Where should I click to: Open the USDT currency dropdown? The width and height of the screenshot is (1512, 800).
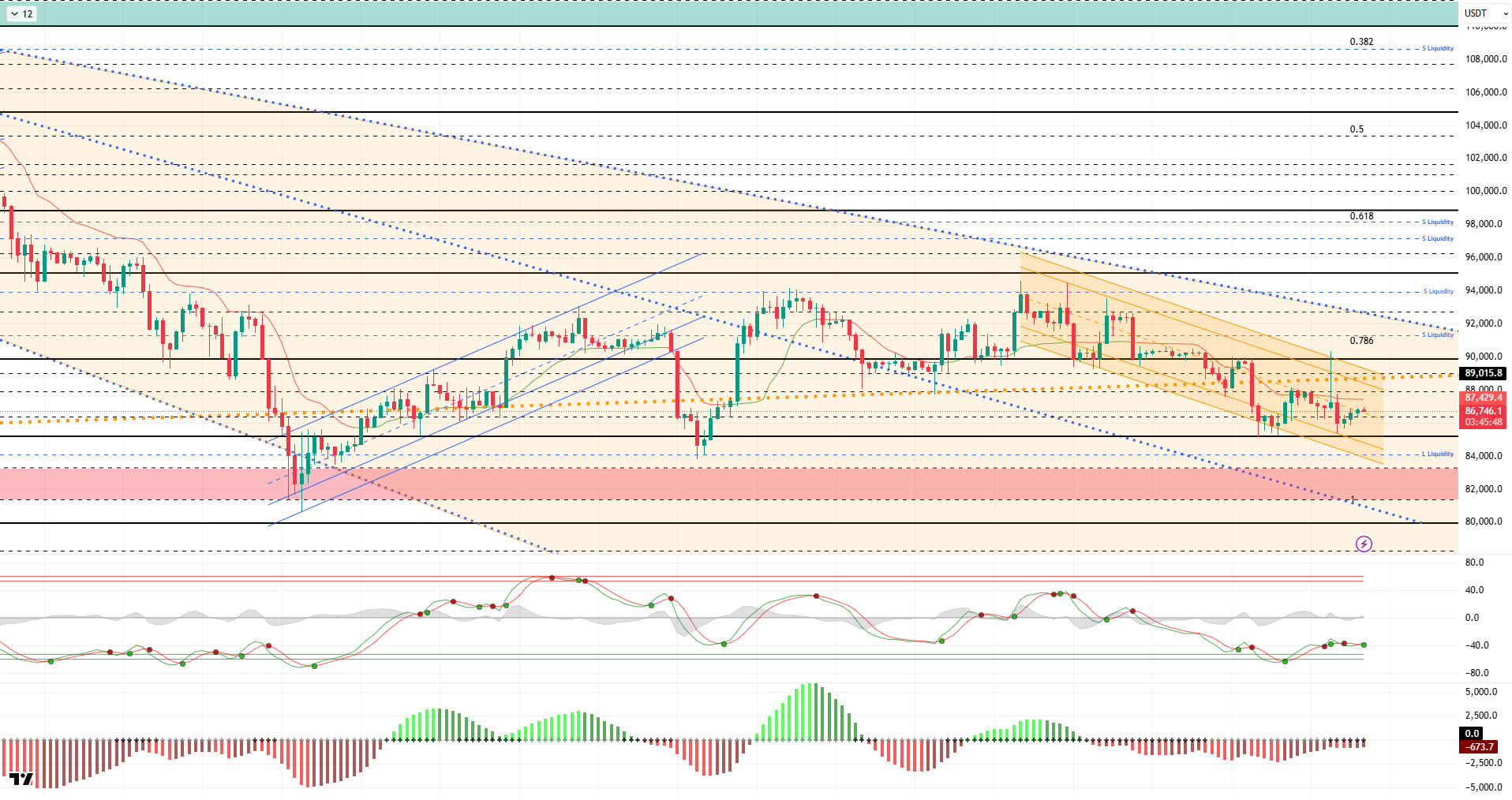[x=1485, y=13]
